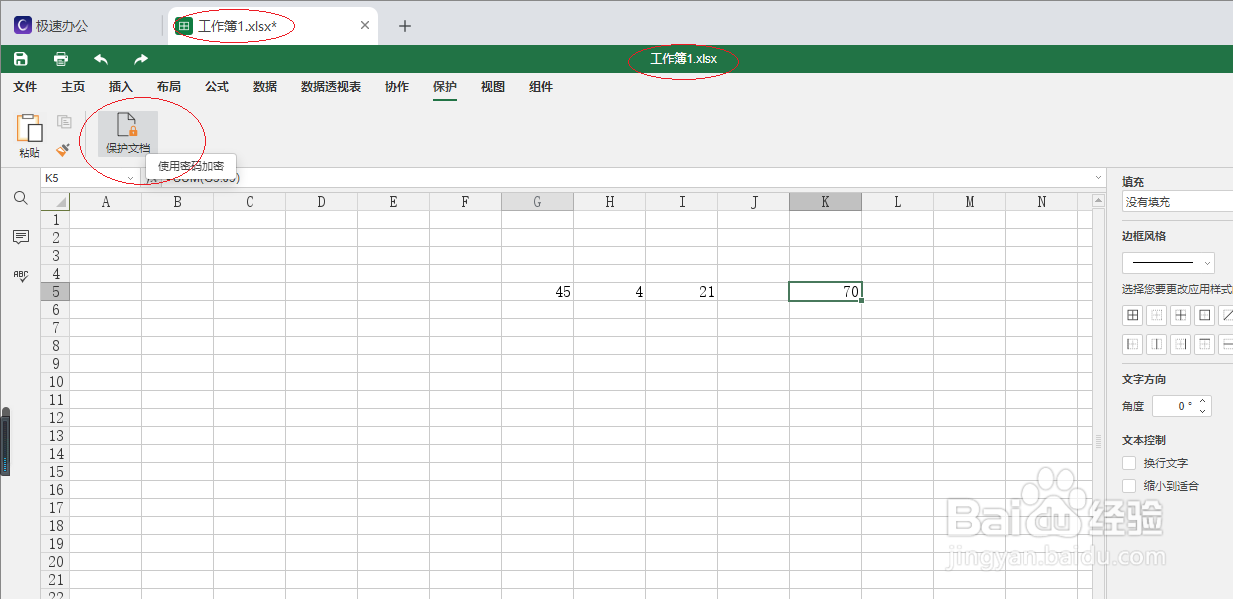This screenshot has width=1233, height=599.
Task: Open the search magnifier in the left sidebar
Action: pos(20,198)
